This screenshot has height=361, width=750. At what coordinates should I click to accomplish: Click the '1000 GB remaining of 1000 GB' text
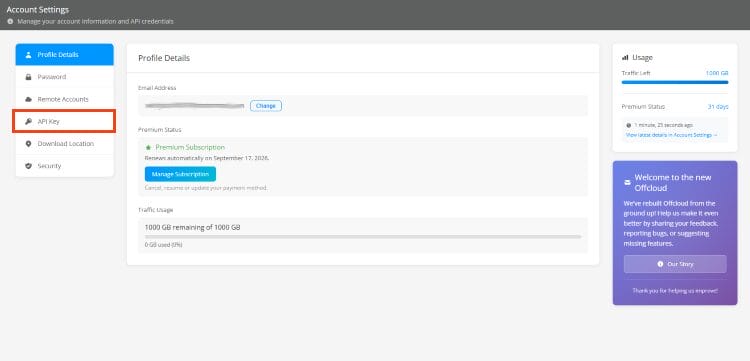[192, 228]
